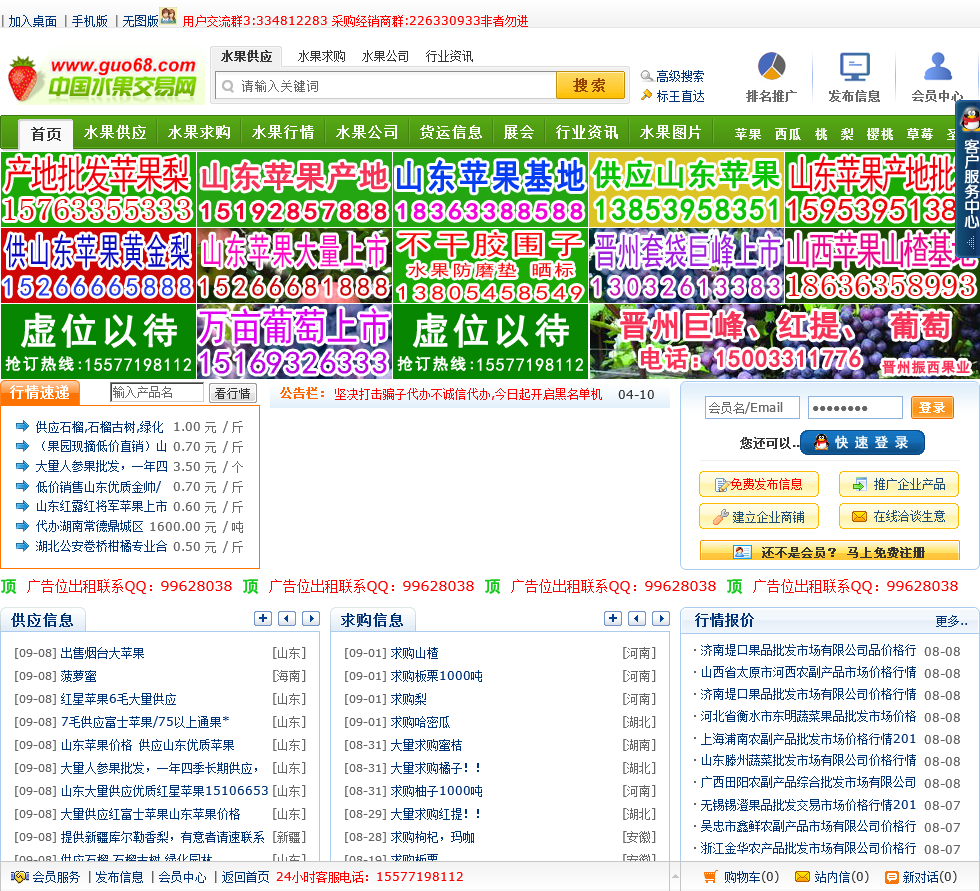Open the 排名推广 pie chart icon
Viewport: 980px width, 891px height.
point(771,66)
